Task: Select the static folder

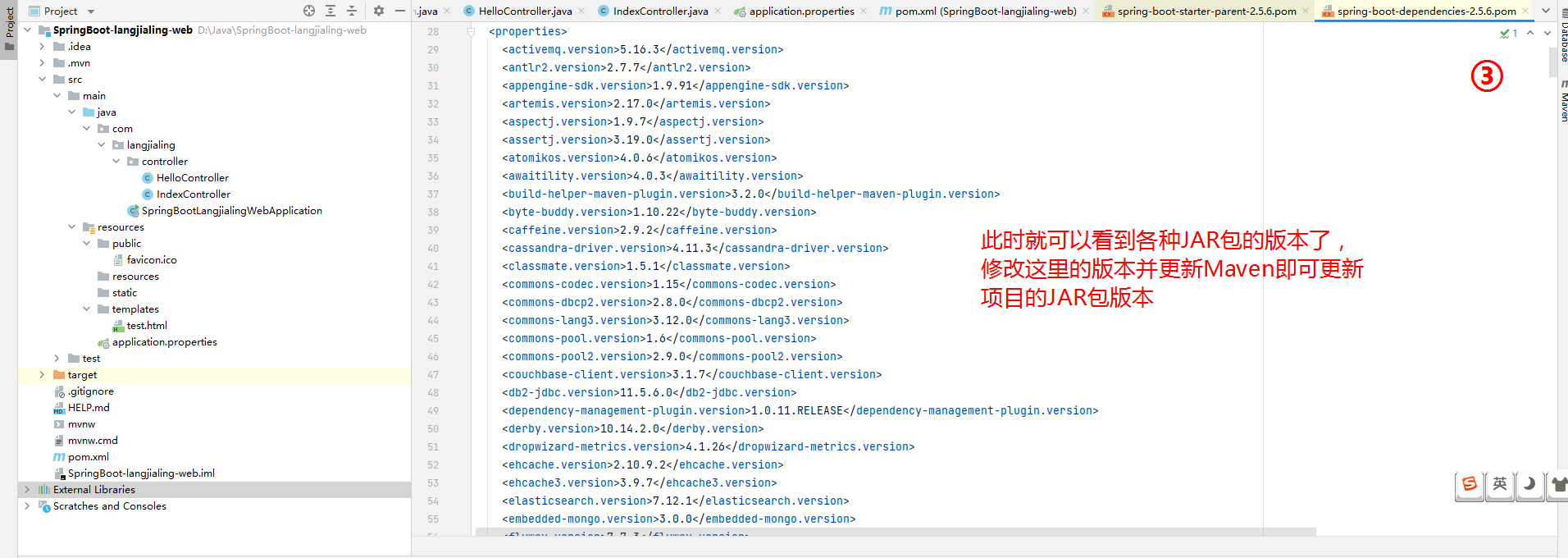Action: [x=124, y=293]
